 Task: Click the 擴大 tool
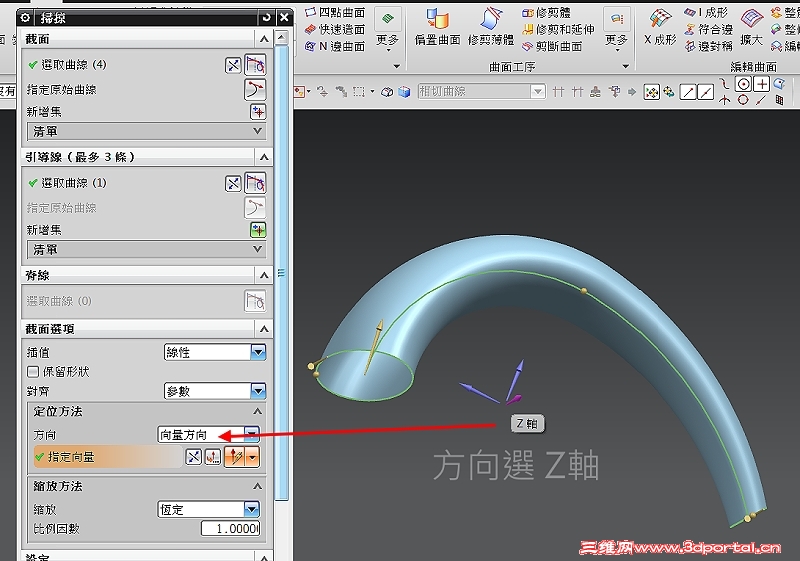(x=752, y=27)
